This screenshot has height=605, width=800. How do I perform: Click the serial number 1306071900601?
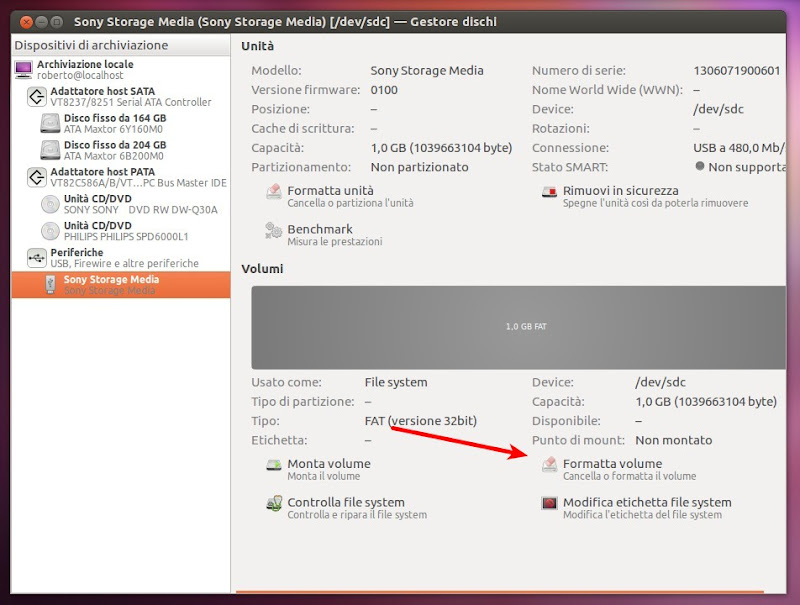pos(736,70)
